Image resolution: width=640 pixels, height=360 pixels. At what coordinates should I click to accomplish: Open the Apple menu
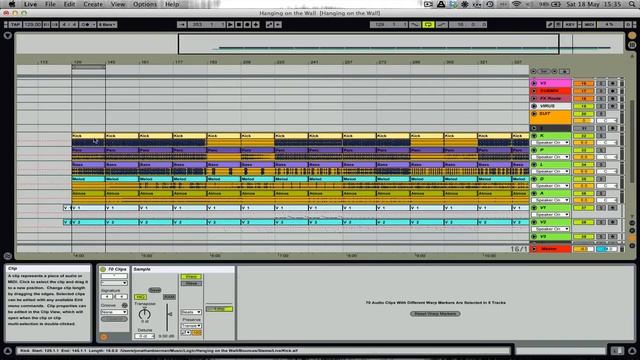[x=12, y=4]
